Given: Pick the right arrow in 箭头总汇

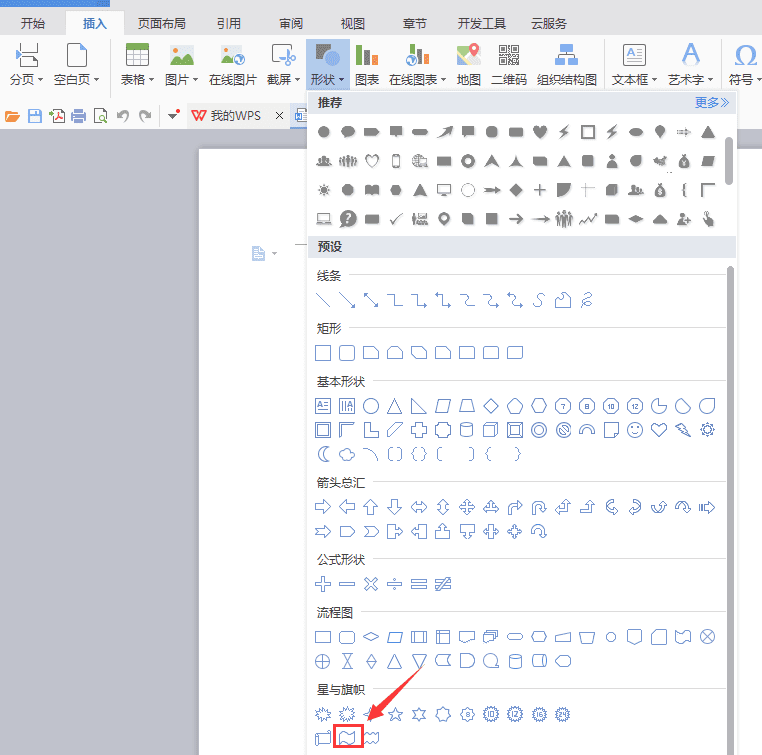Looking at the screenshot, I should tap(323, 507).
